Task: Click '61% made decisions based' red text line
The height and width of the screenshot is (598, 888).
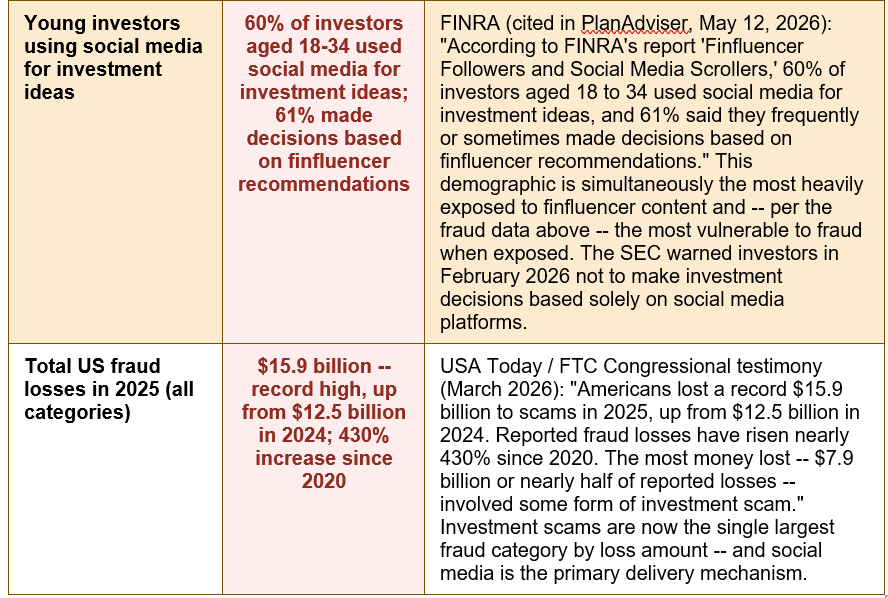Action: tap(323, 127)
